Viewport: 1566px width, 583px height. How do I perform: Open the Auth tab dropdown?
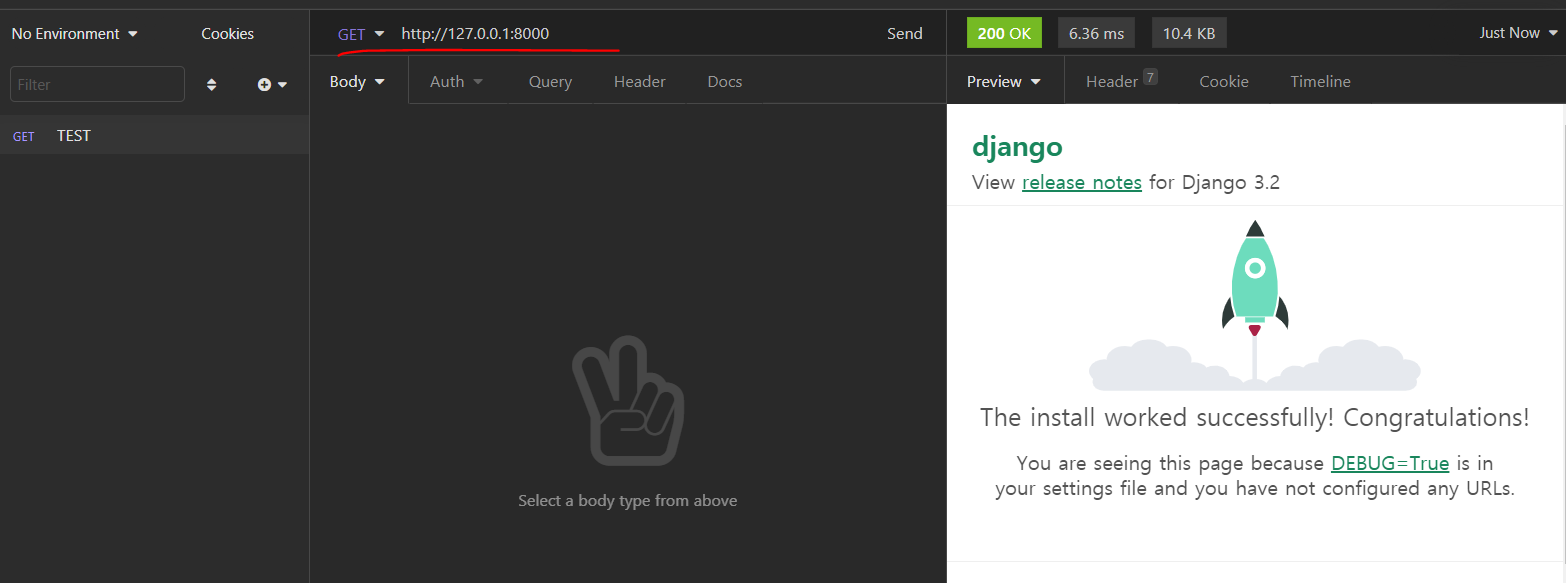[456, 82]
